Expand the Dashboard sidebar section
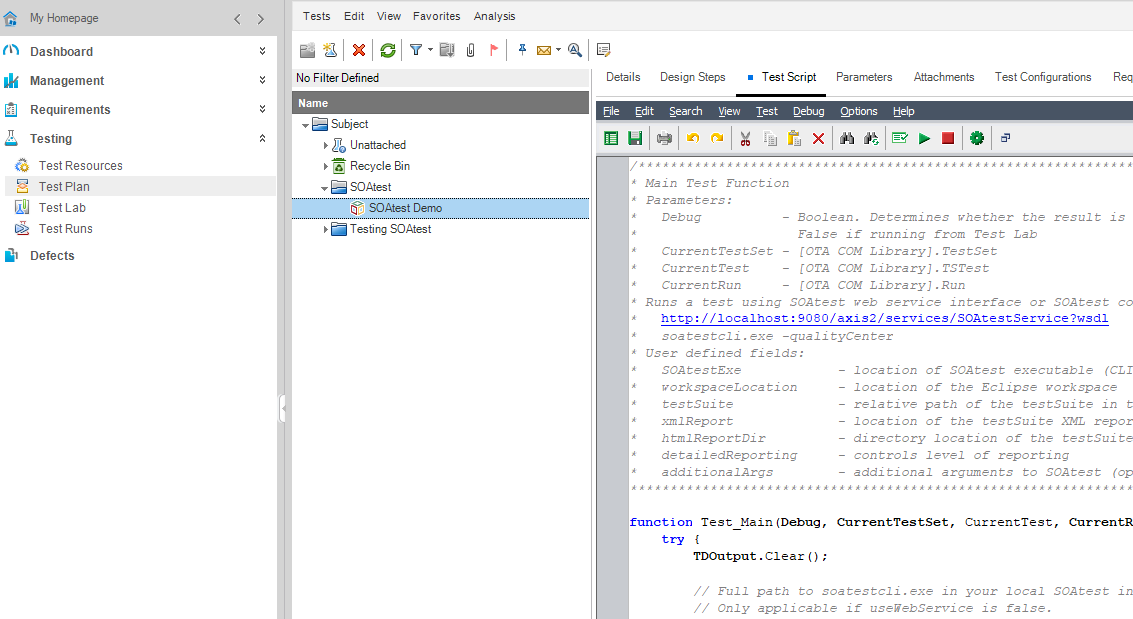 click(262, 51)
